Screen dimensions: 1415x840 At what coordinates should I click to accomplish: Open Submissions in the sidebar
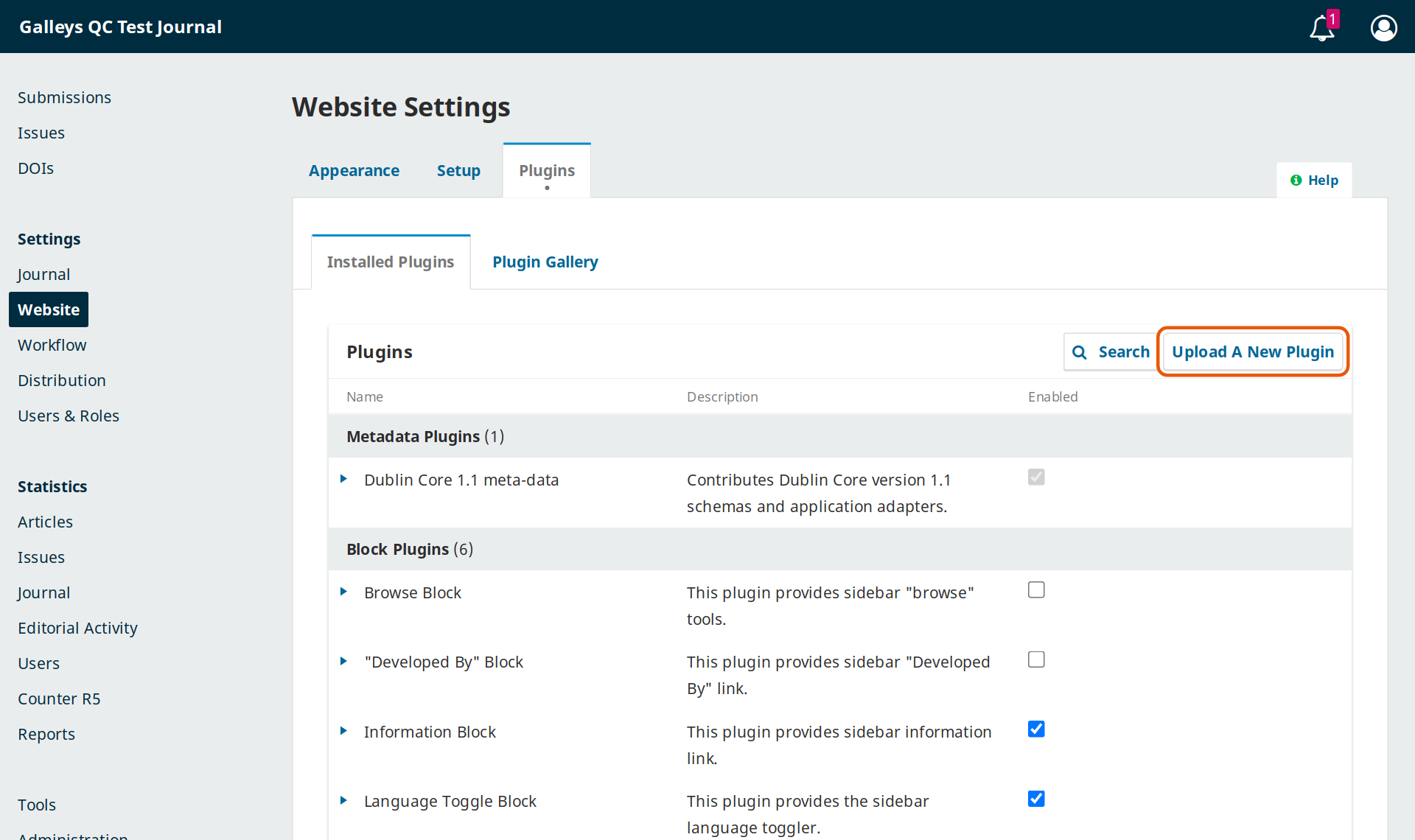point(64,97)
